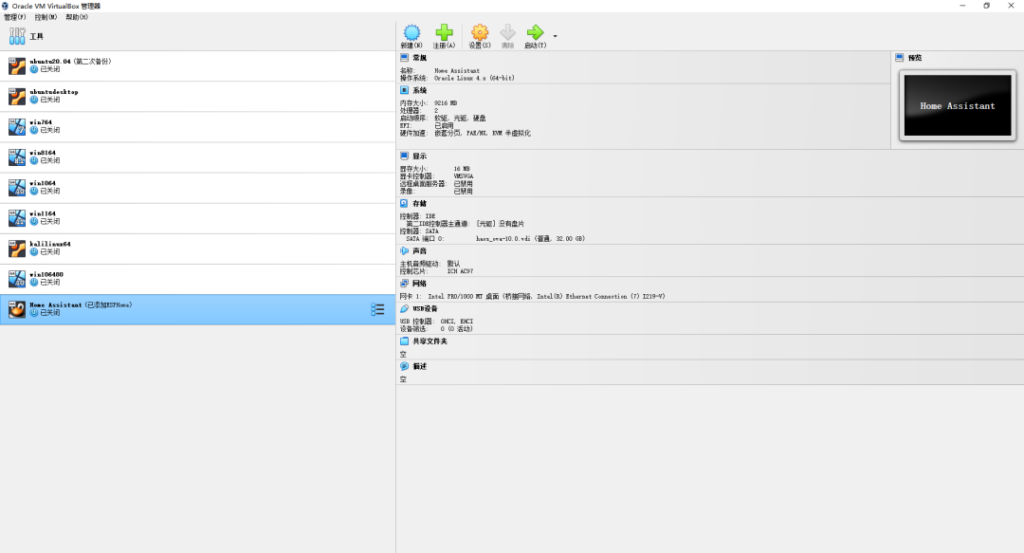This screenshot has height=553, width=1024.
Task: Click the win106480 Windows OS icon
Action: click(x=17, y=279)
